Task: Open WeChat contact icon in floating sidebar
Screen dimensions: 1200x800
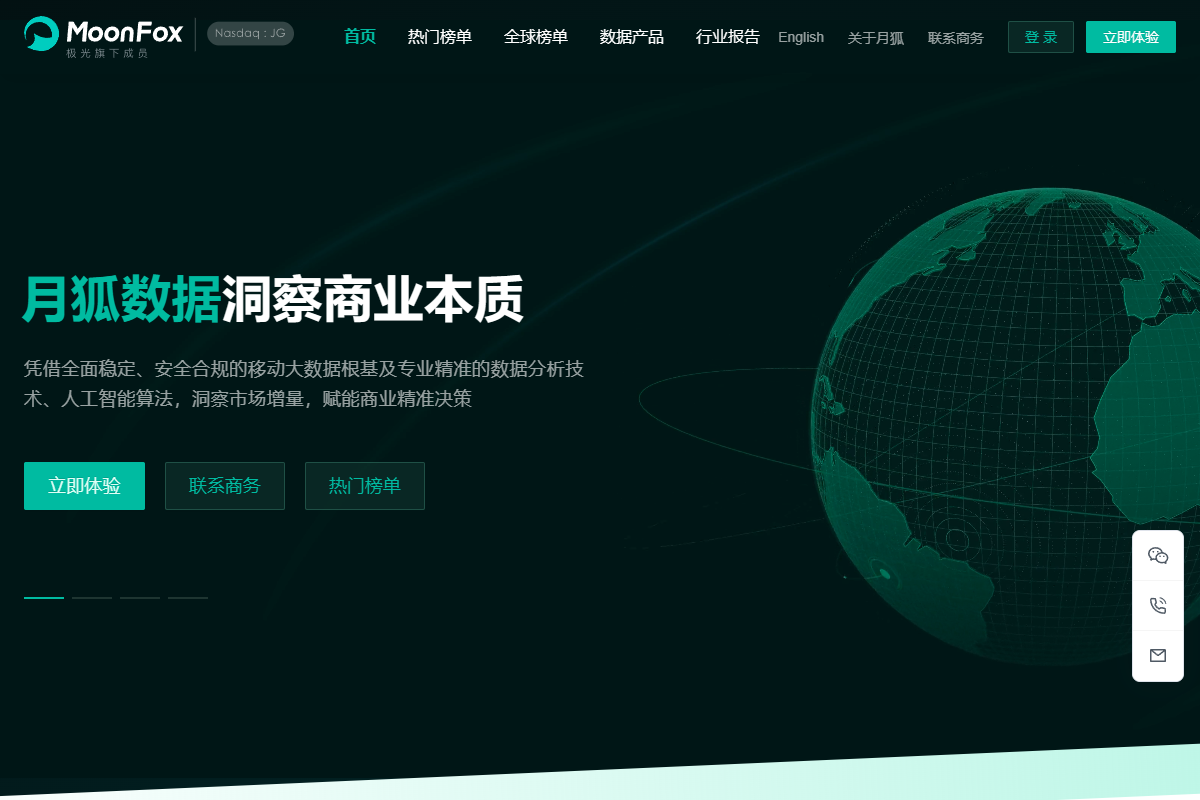Action: click(1158, 556)
